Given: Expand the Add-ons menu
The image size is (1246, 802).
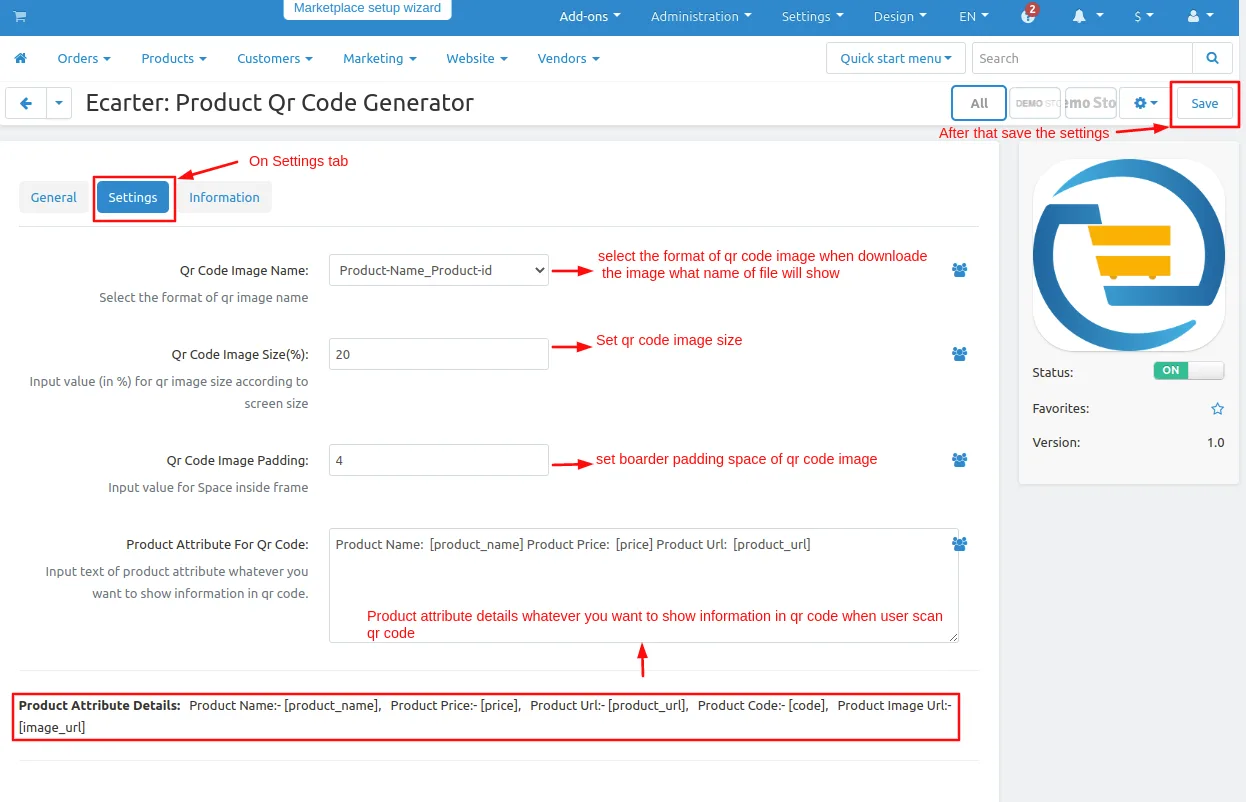Looking at the screenshot, I should tap(590, 17).
